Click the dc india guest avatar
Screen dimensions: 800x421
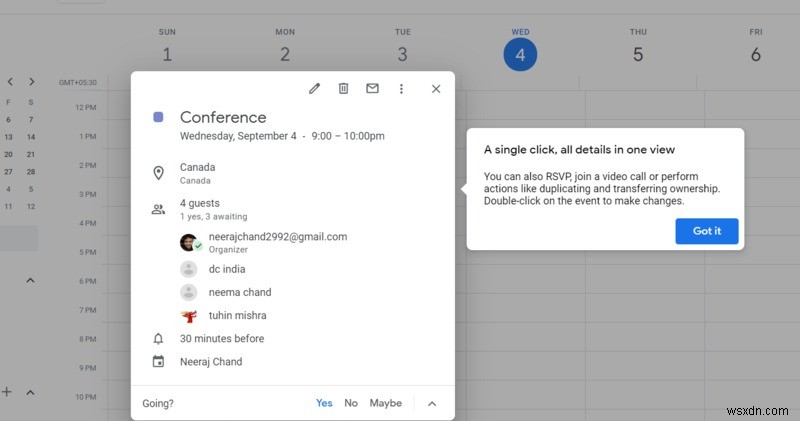(189, 269)
